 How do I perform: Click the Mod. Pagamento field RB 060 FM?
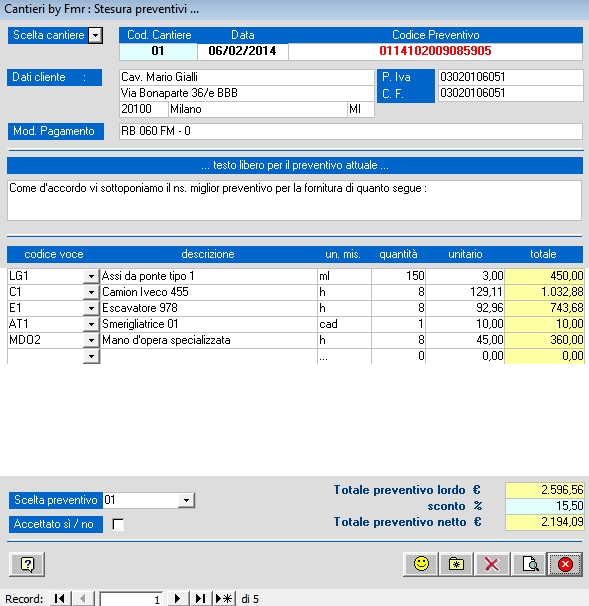(351, 131)
